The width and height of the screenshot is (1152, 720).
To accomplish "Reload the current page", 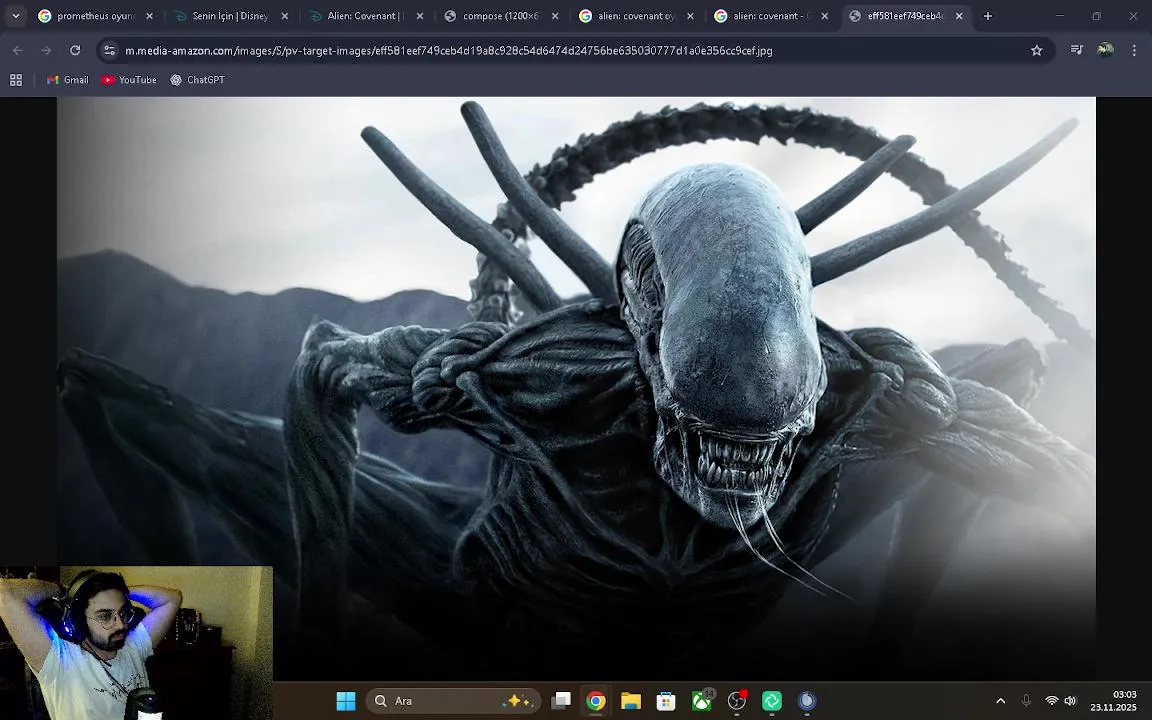I will pos(75,50).
